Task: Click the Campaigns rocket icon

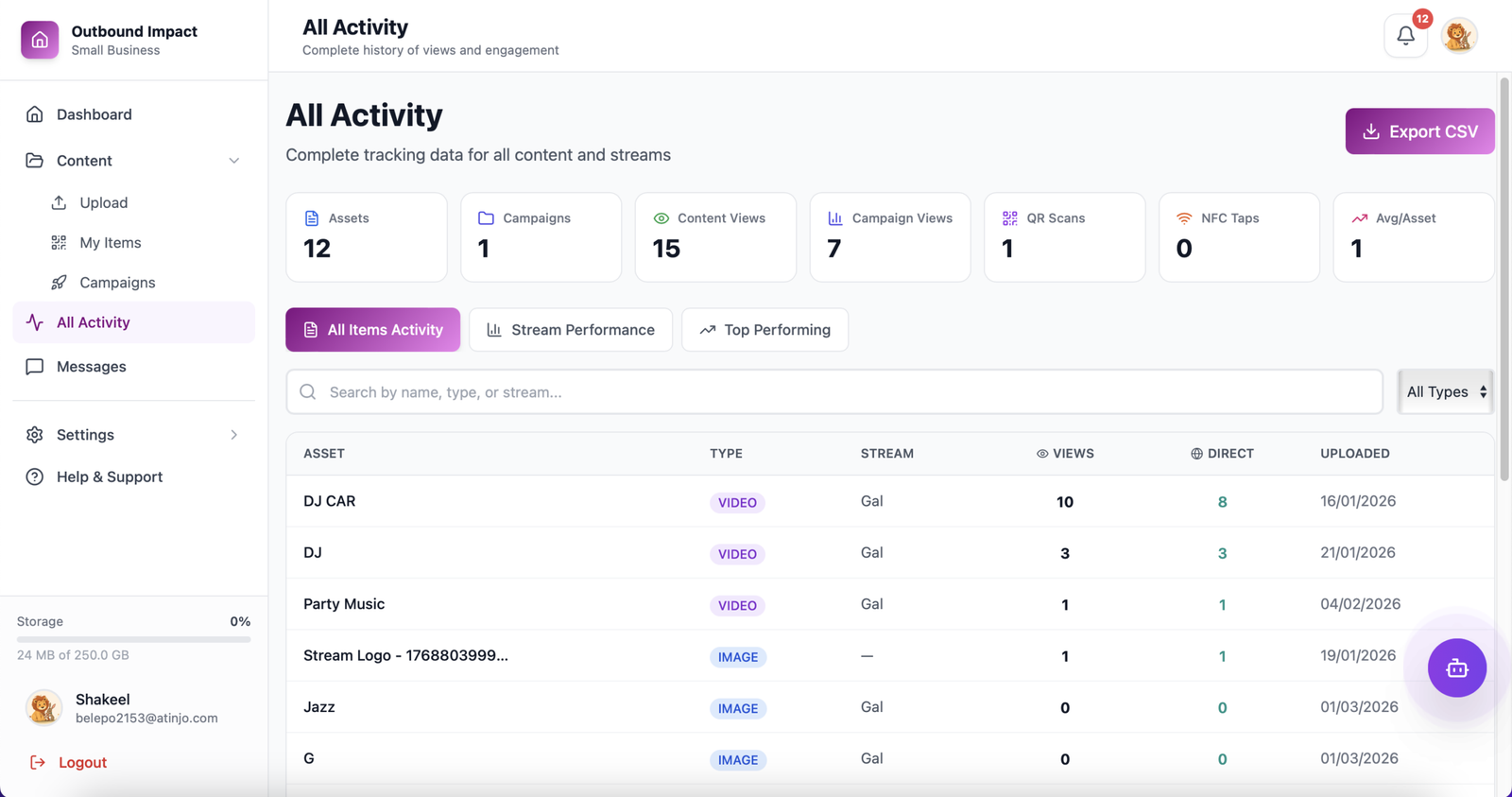Action: pyautogui.click(x=59, y=283)
